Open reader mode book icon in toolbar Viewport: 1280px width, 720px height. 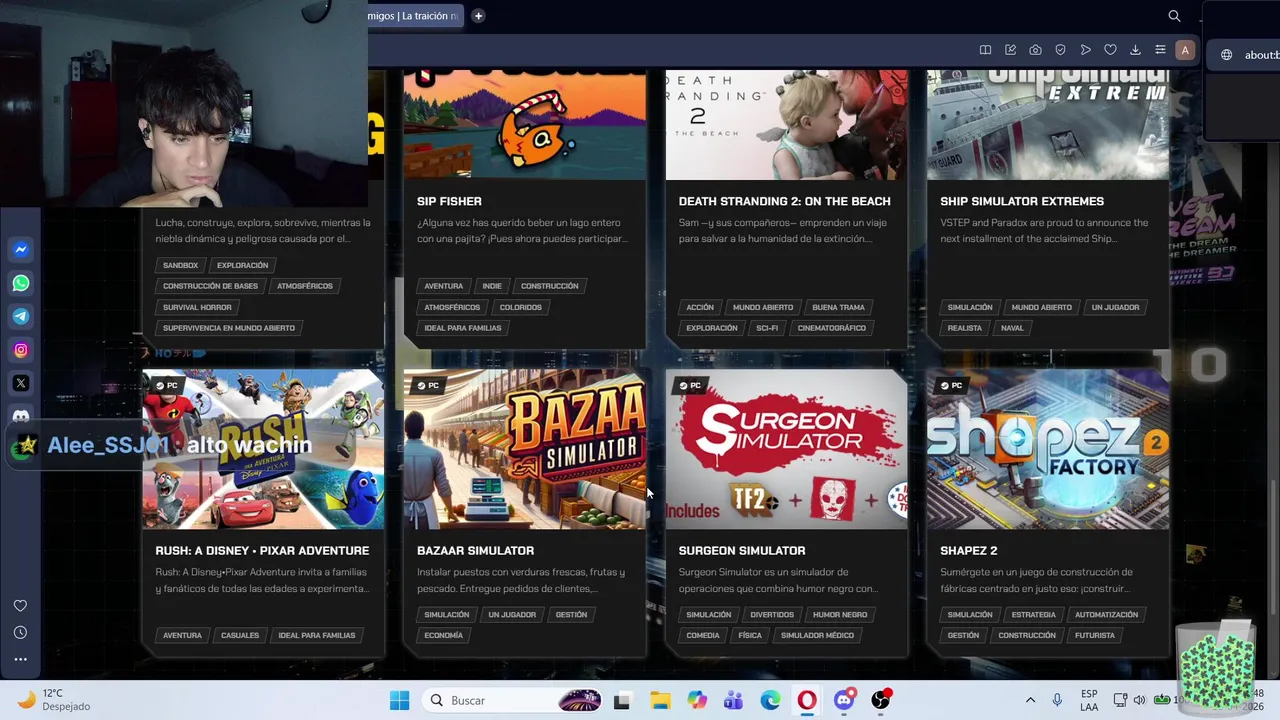pyautogui.click(x=985, y=50)
